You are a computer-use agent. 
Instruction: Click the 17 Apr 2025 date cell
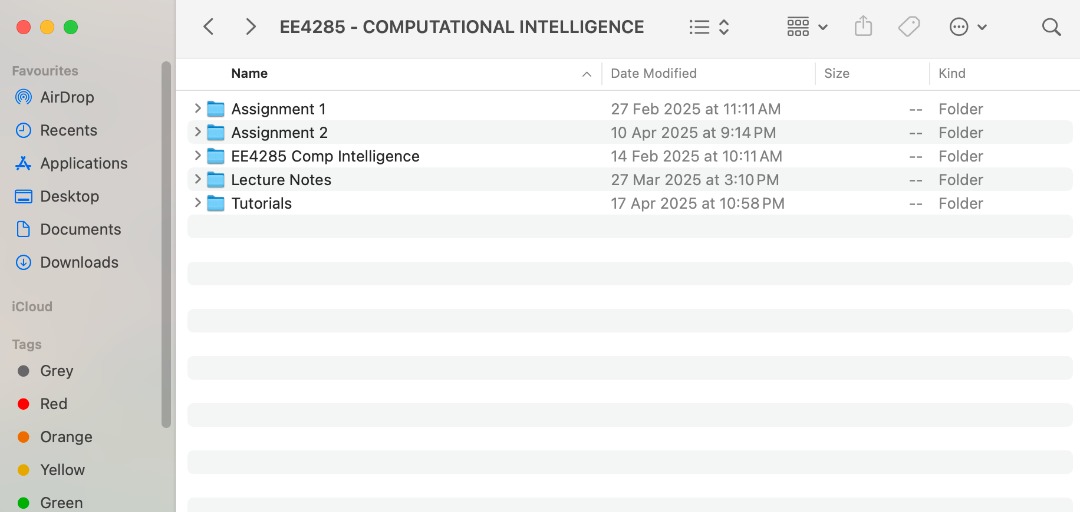coord(697,203)
